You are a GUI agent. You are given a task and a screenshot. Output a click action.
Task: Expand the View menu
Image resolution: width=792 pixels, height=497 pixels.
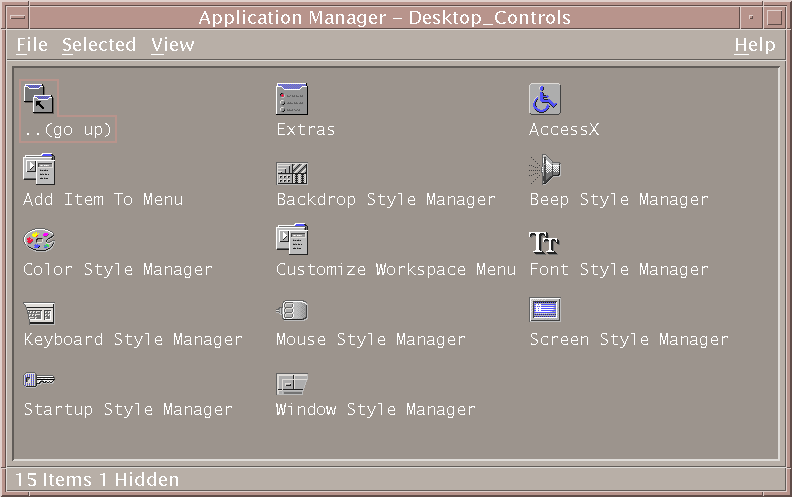click(x=173, y=45)
